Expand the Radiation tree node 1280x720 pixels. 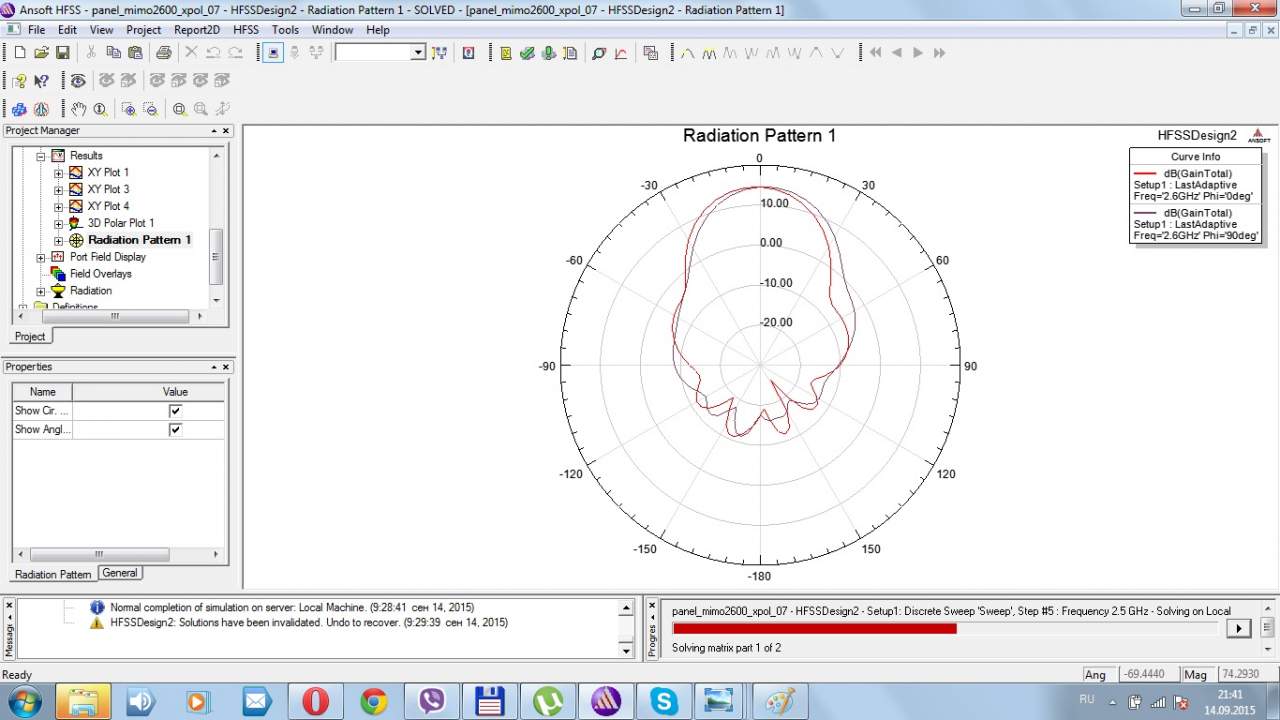pyautogui.click(x=41, y=291)
